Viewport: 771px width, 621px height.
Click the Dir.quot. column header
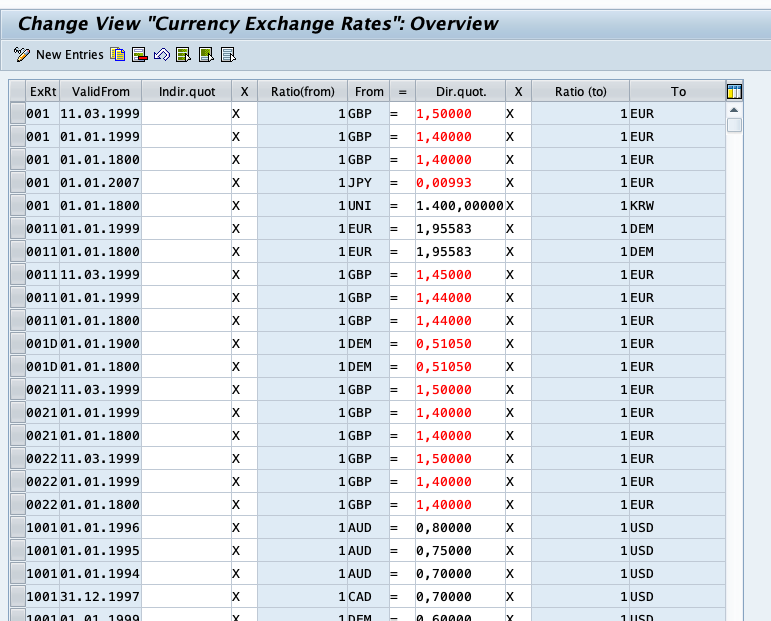[461, 91]
